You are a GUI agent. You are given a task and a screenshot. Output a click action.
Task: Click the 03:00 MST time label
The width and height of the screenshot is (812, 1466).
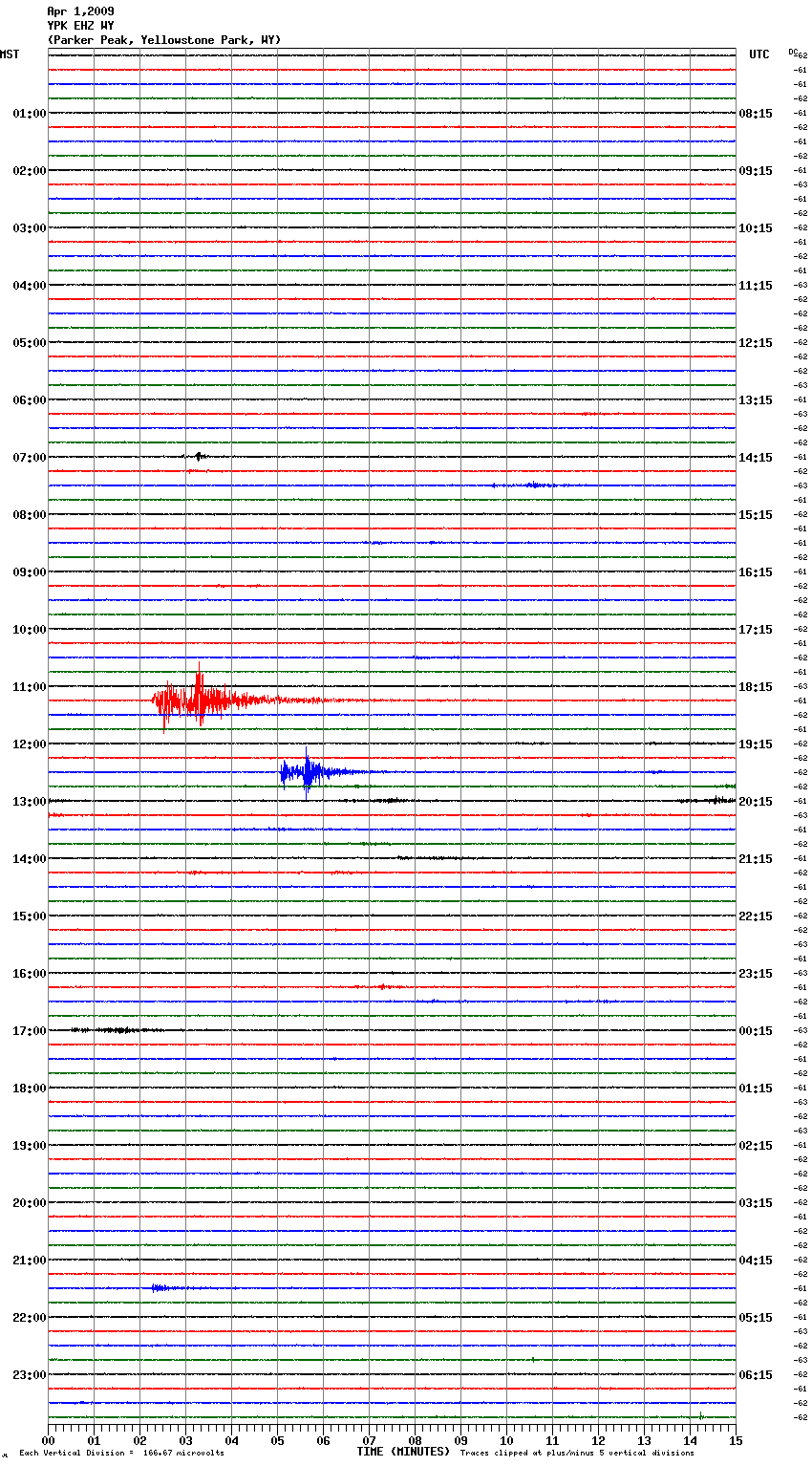(29, 228)
